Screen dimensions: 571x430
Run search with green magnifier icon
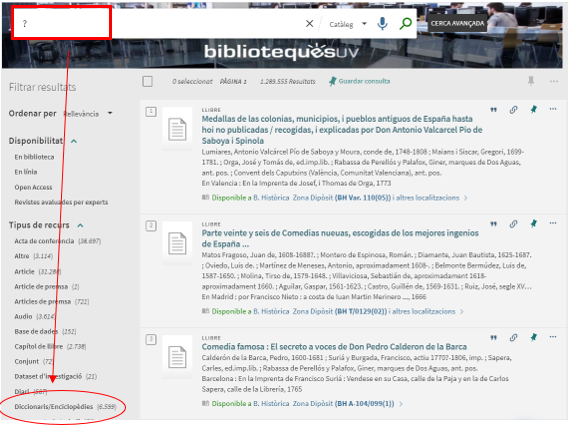pyautogui.click(x=405, y=24)
